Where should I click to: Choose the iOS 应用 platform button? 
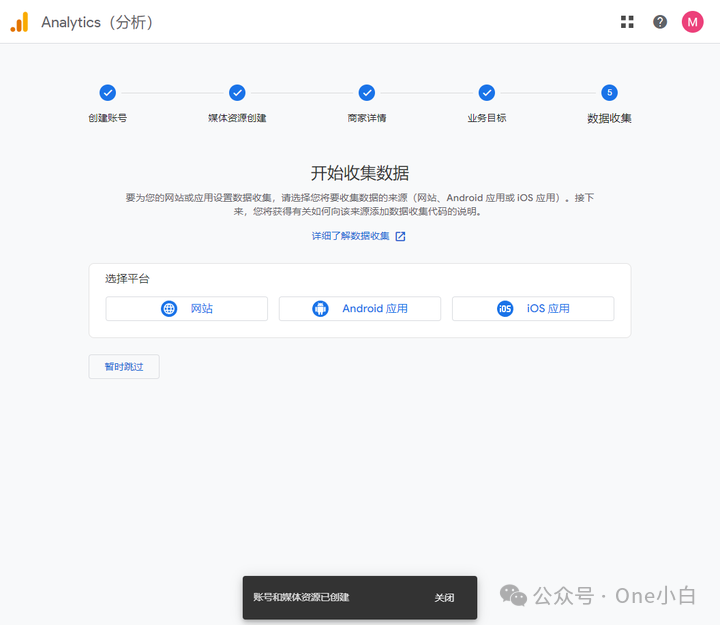[533, 309]
